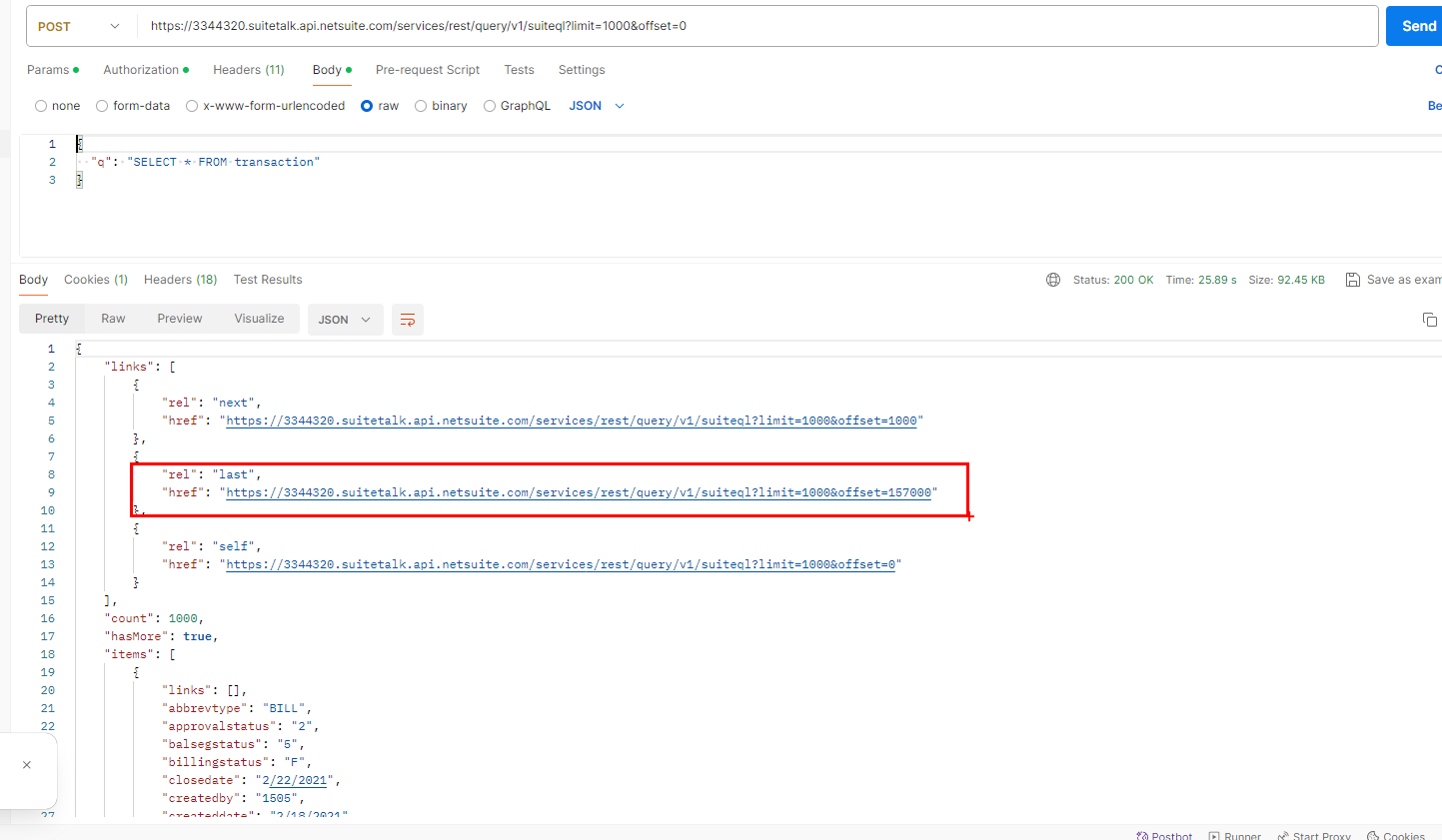Open the "last" offset=157000 link

tap(579, 492)
